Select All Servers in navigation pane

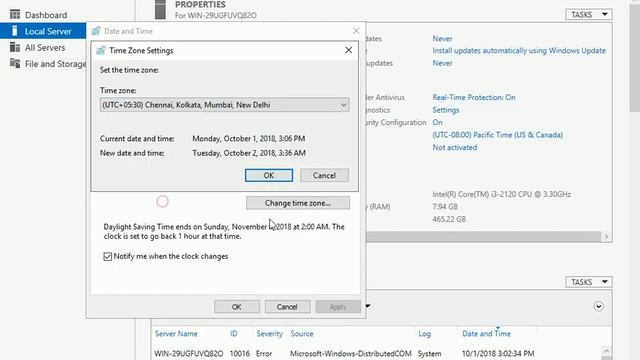click(45, 48)
